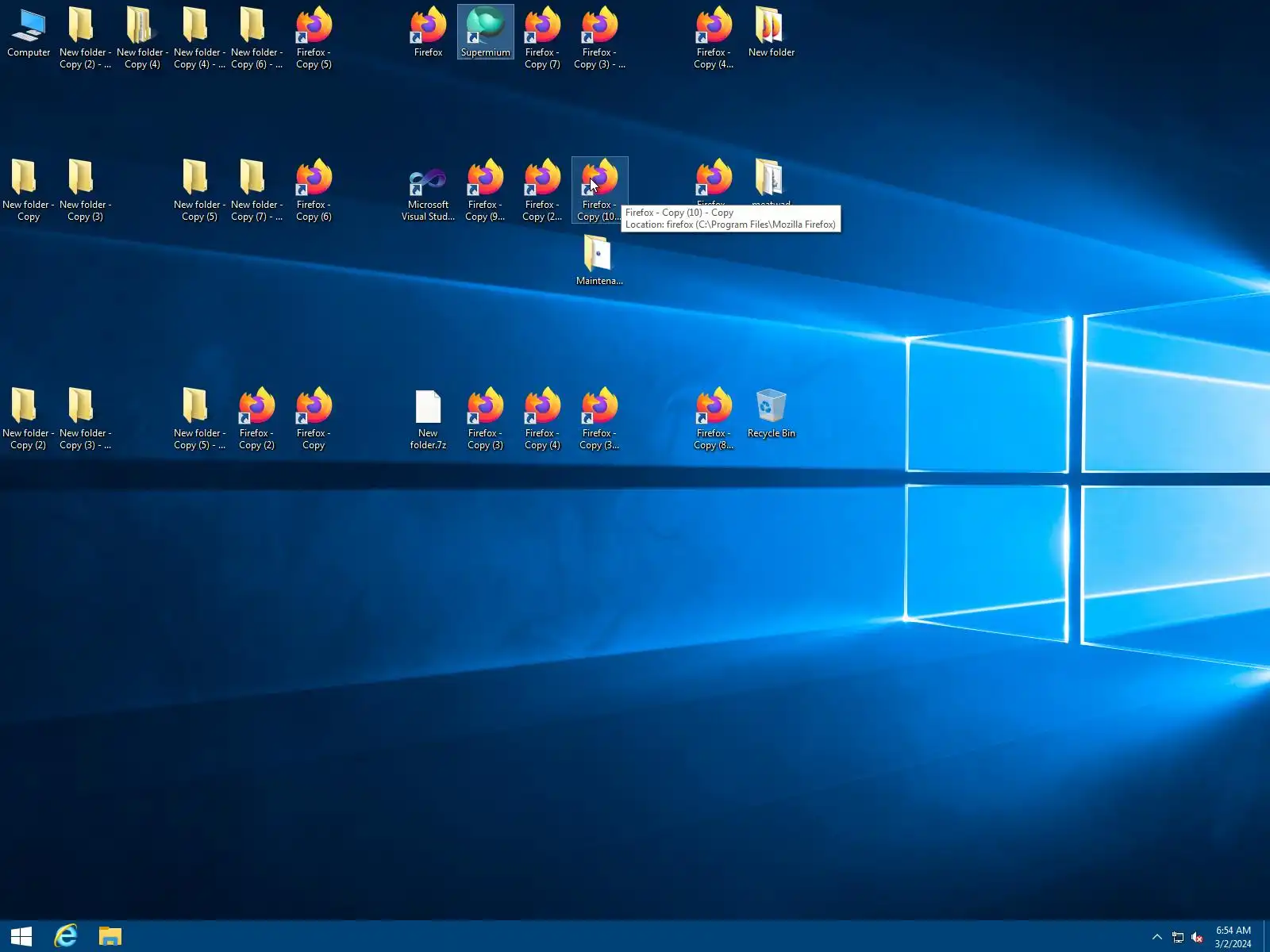Select the Firefox - Copy (5) shortcut
This screenshot has height=952, width=1270.
314,38
